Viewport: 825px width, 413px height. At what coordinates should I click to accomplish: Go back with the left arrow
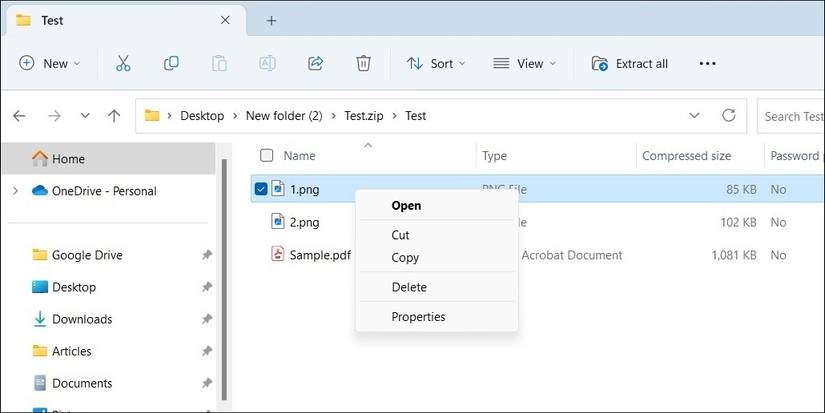19,116
